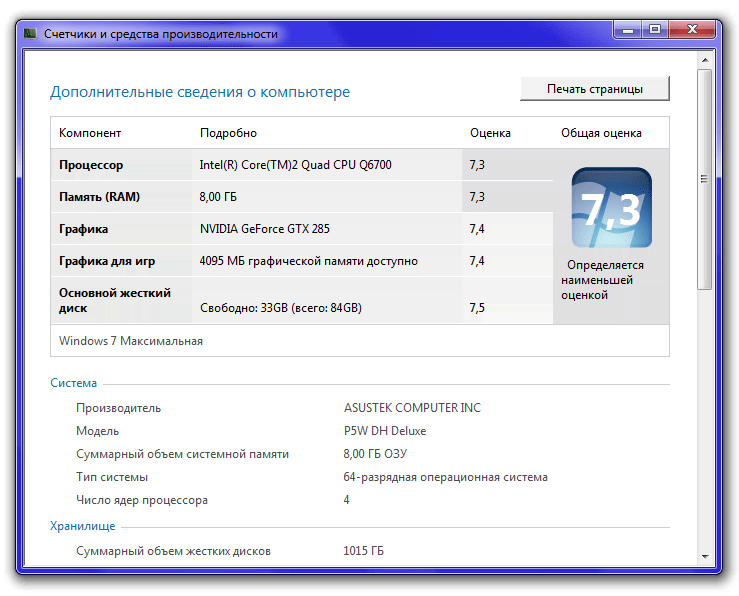The width and height of the screenshot is (739, 596).
Task: Maximize the performance counters window
Action: coord(655,30)
